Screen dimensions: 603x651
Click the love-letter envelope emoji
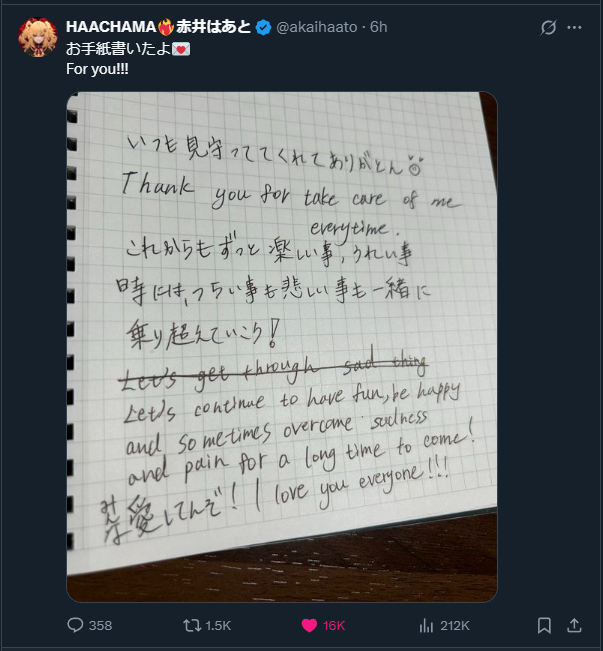coord(181,49)
